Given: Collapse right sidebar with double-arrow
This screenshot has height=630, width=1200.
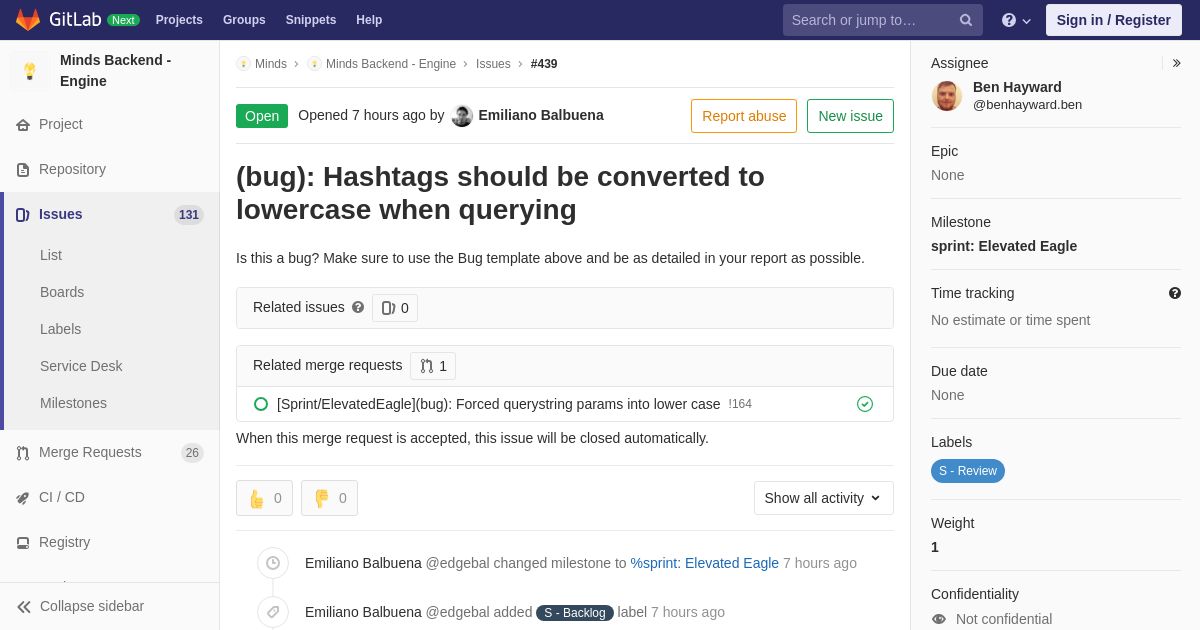Looking at the screenshot, I should tap(1176, 63).
